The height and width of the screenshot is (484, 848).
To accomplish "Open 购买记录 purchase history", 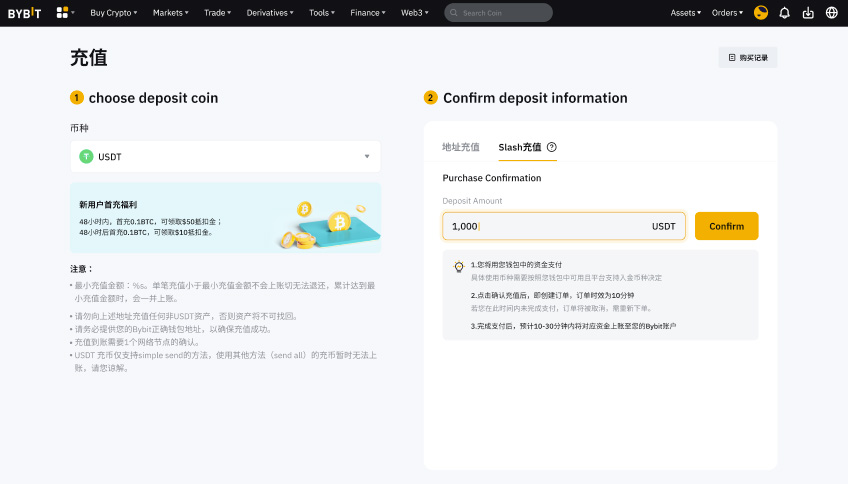I will (x=748, y=57).
